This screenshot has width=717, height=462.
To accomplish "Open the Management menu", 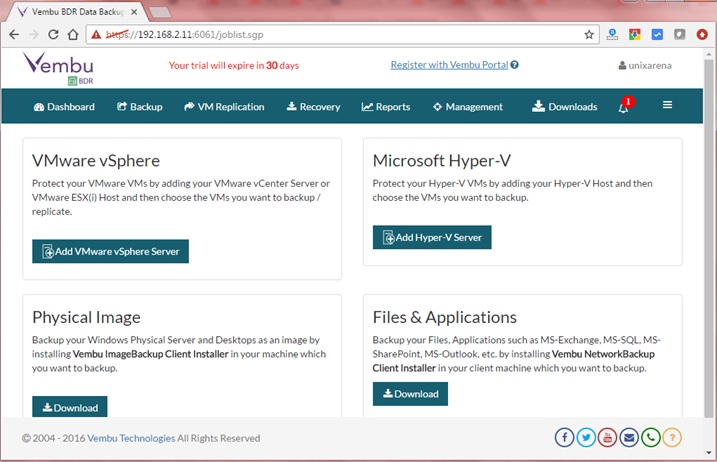I will point(467,107).
